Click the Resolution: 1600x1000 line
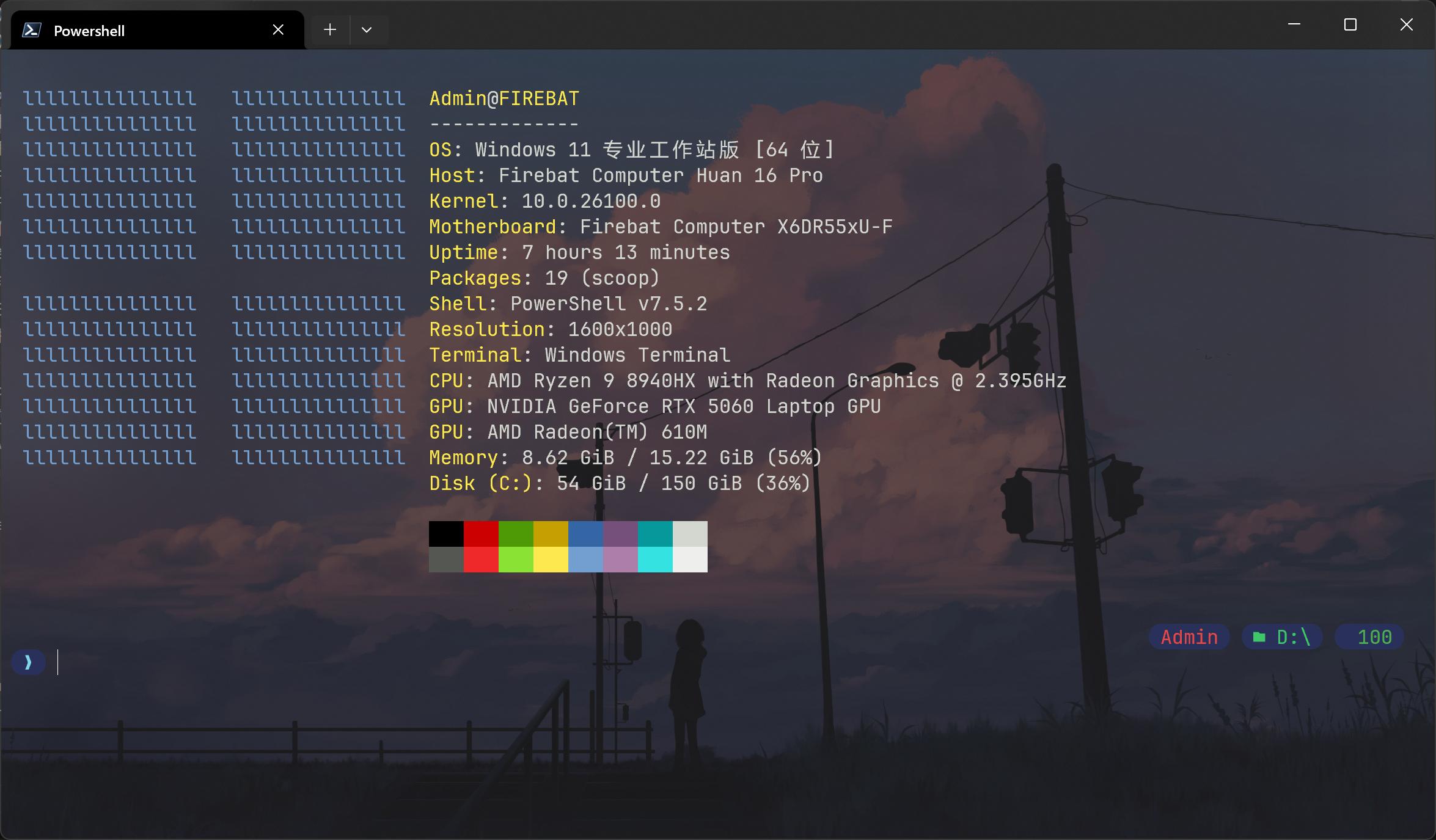 click(551, 329)
